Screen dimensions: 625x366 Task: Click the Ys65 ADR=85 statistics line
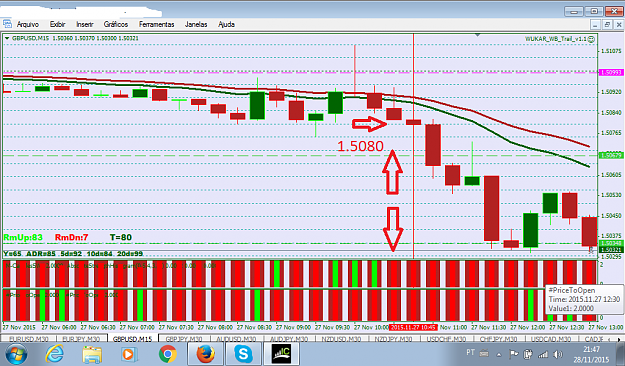[x=73, y=254]
